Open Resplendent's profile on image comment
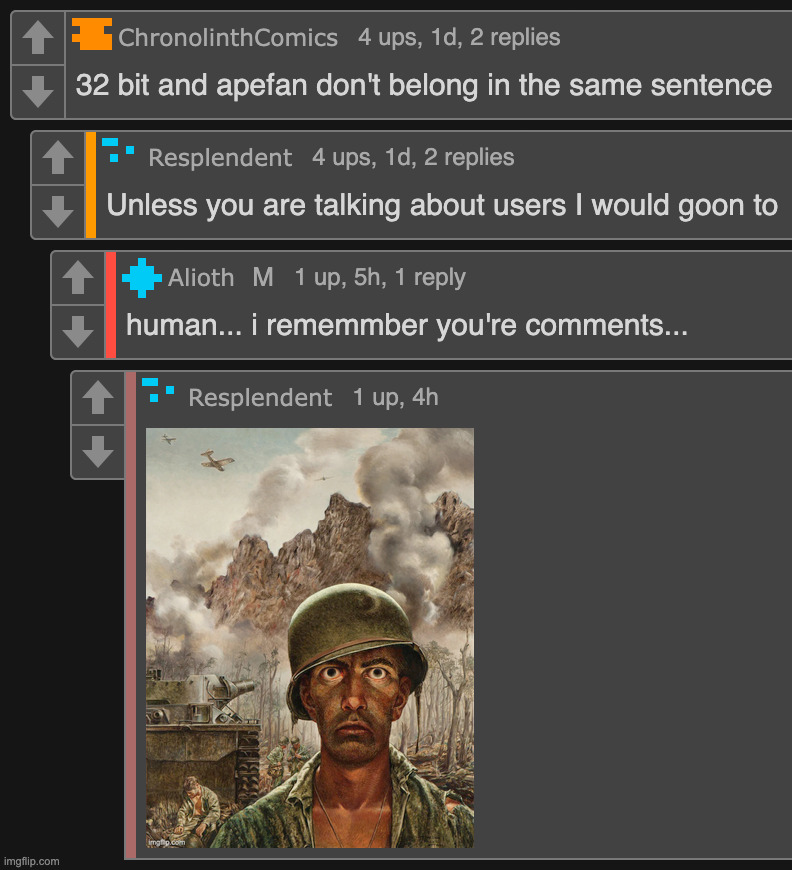Viewport: 792px width, 870px height. pos(260,398)
